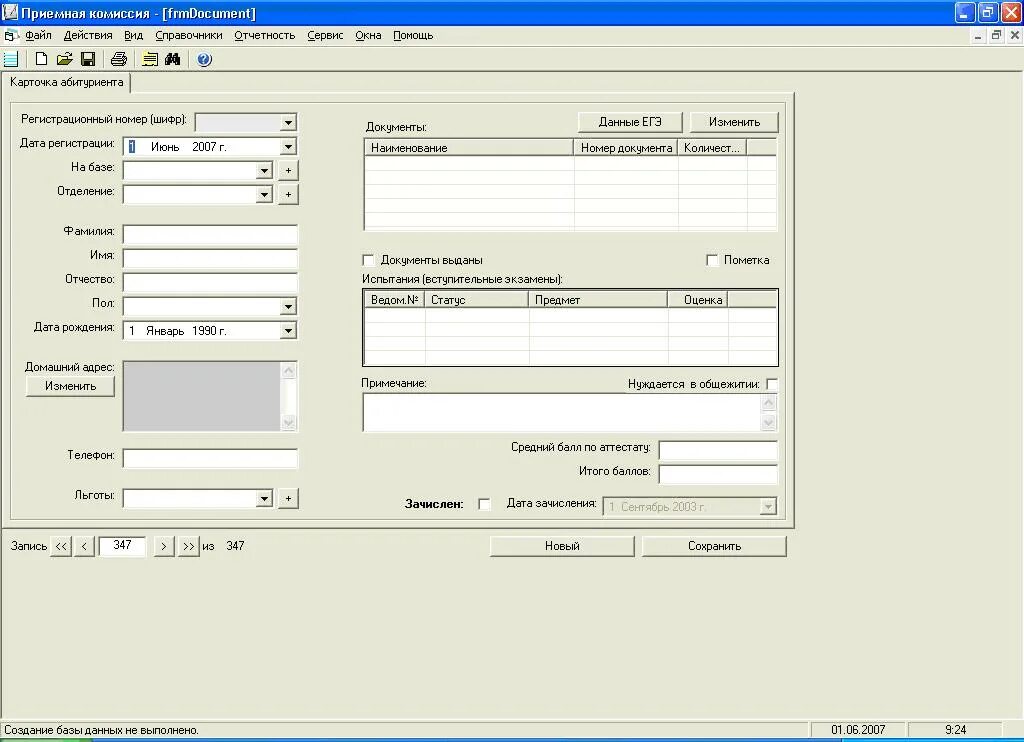
Task: Tick the Зачислен checkbox
Action: [x=484, y=504]
